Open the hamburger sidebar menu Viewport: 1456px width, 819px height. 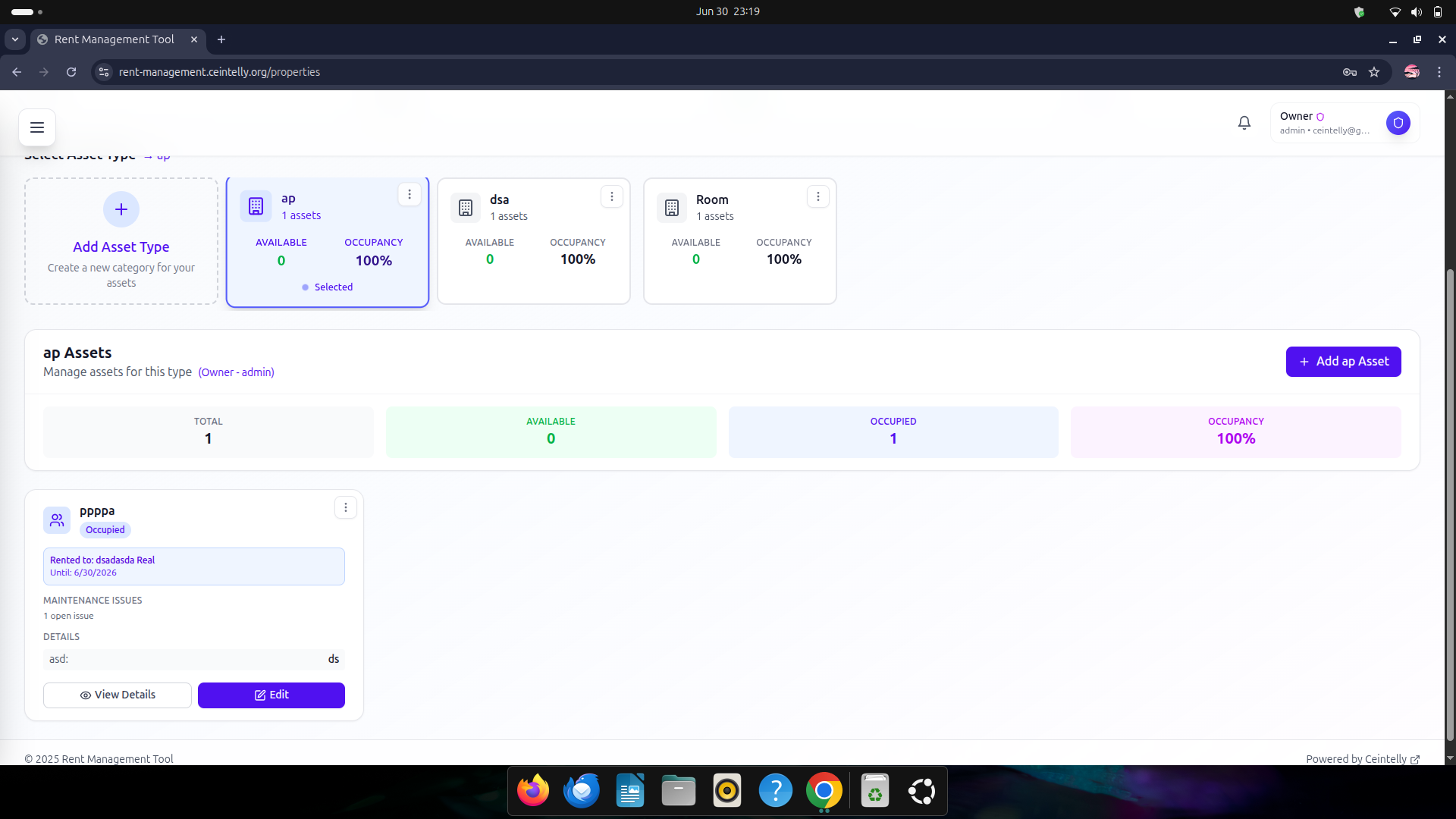(x=37, y=127)
